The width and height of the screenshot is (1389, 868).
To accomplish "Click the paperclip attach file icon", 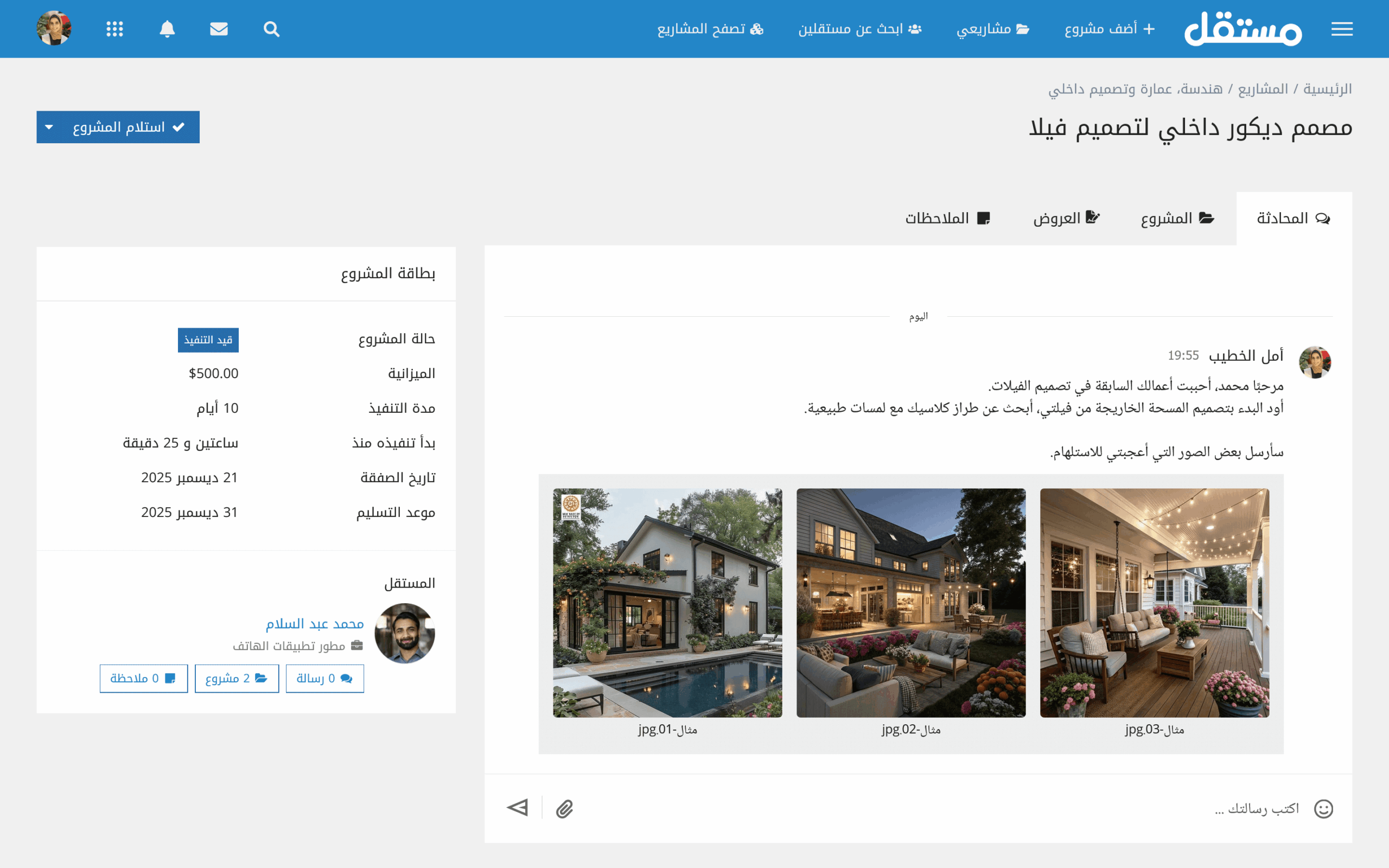I will click(564, 809).
